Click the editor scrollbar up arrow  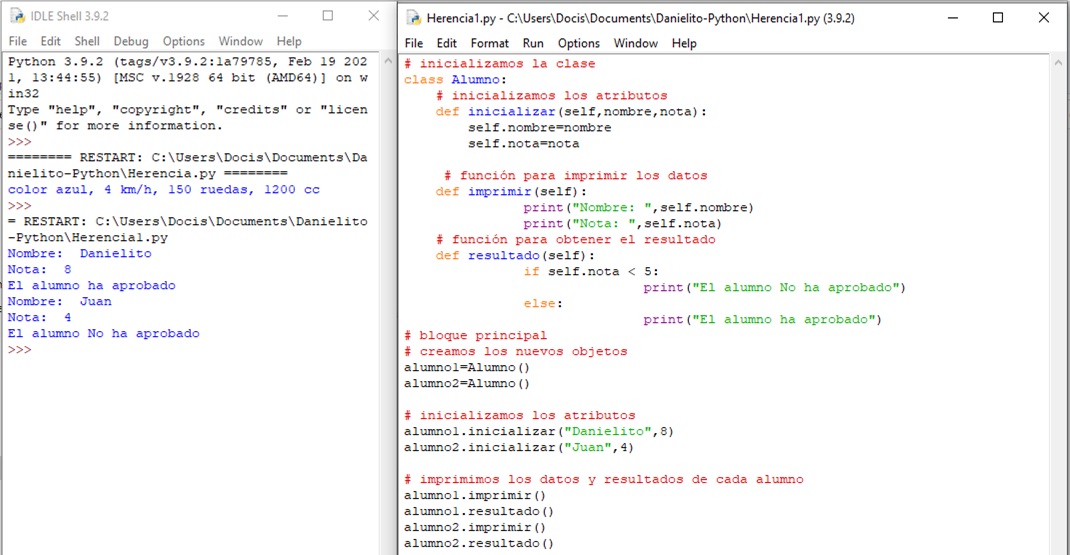pos(1060,63)
